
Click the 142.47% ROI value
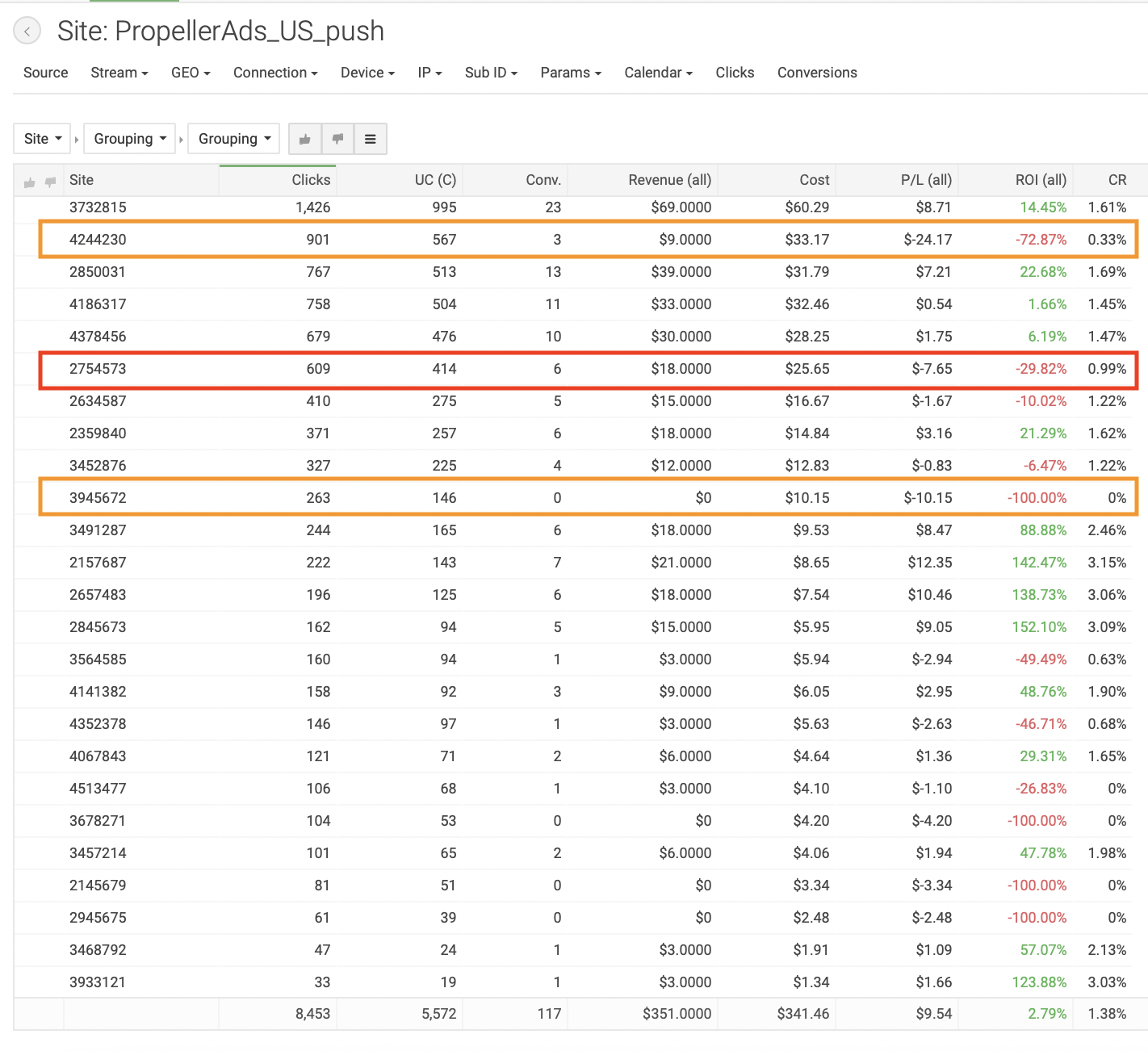point(1039,563)
